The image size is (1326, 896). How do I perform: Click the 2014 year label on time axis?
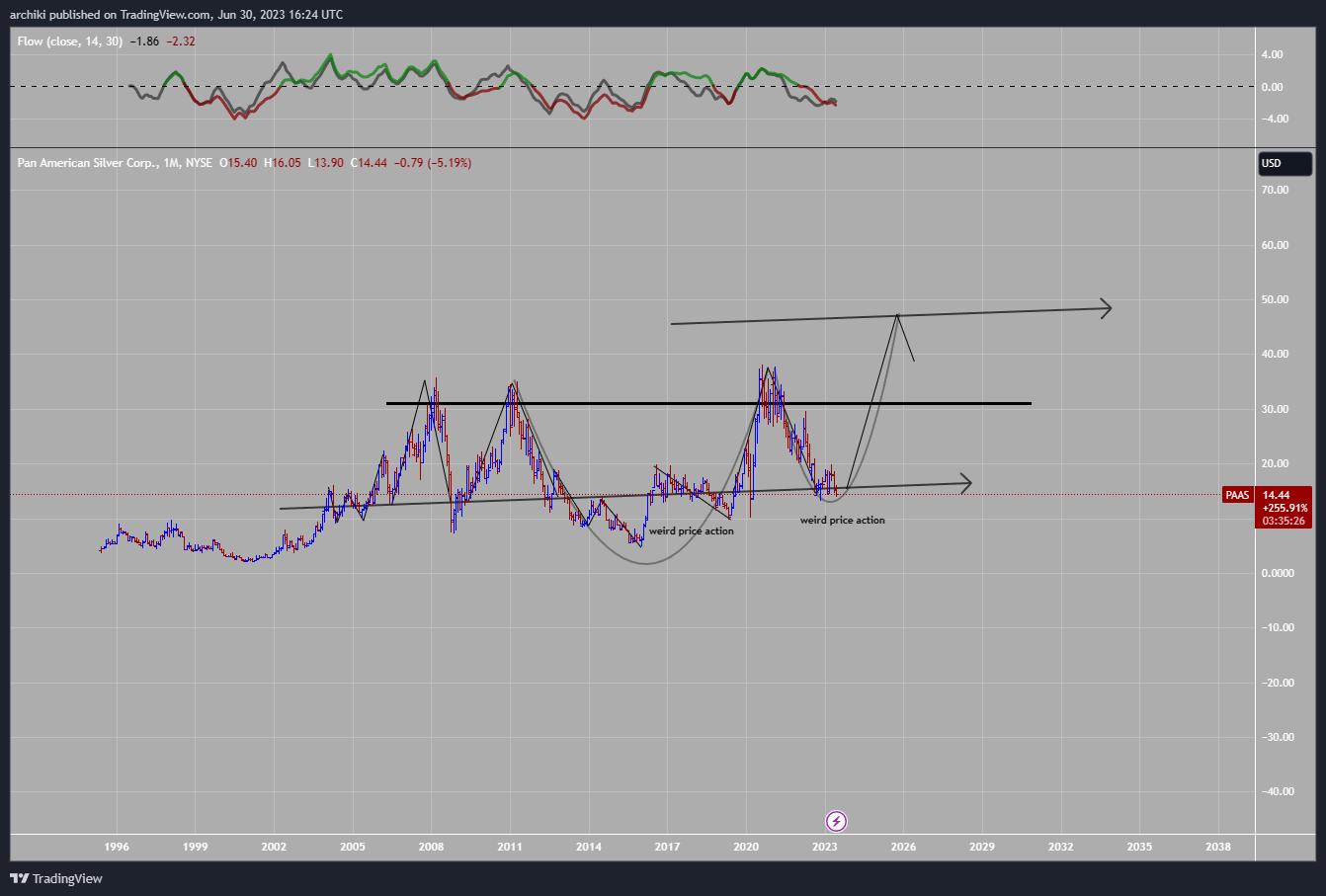[588, 847]
